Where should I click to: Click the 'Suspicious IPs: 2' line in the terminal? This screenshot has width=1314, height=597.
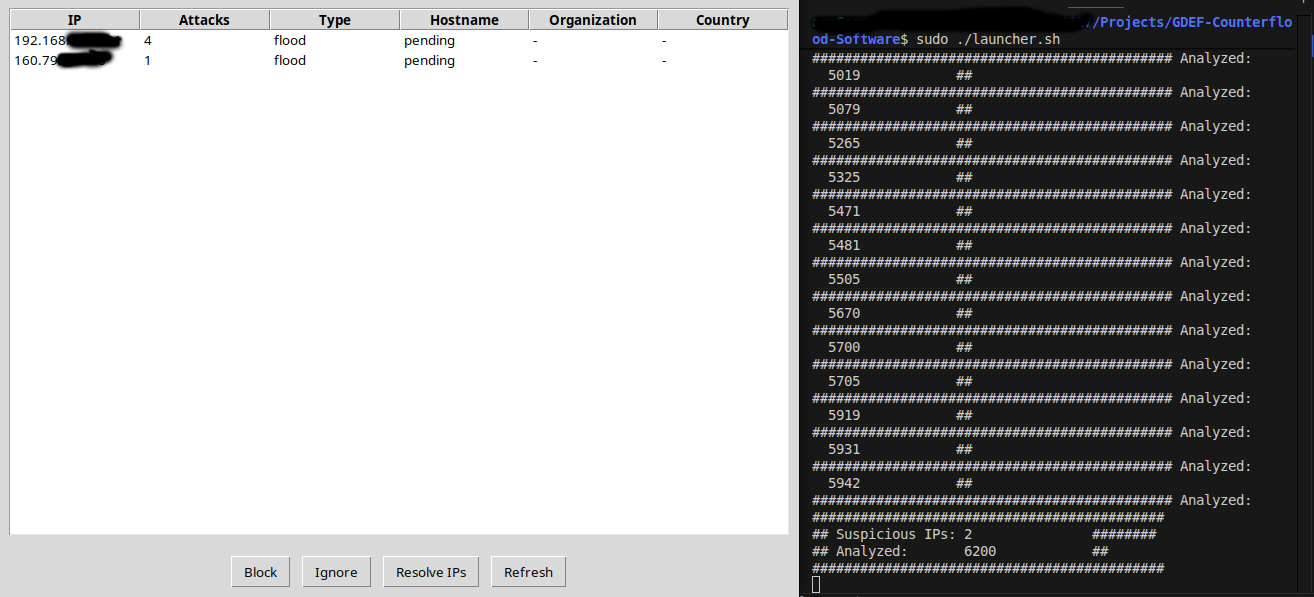click(892, 534)
